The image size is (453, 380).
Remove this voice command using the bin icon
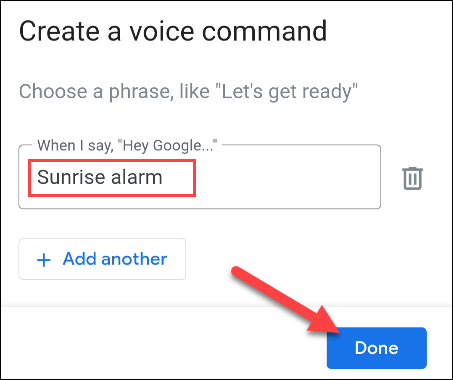(x=412, y=178)
